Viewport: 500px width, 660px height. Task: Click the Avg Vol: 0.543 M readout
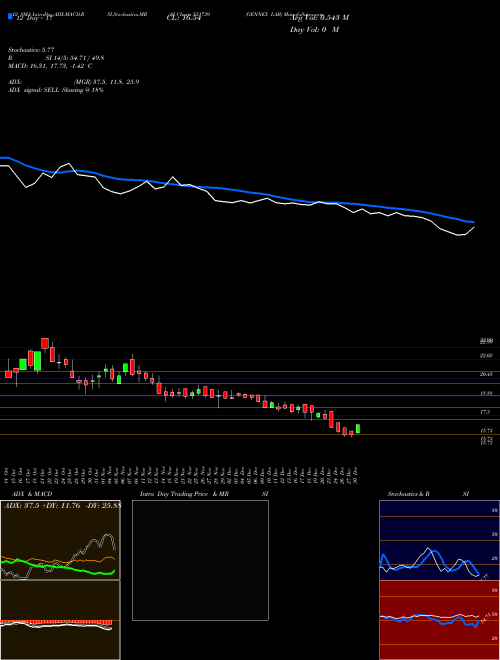tap(319, 18)
